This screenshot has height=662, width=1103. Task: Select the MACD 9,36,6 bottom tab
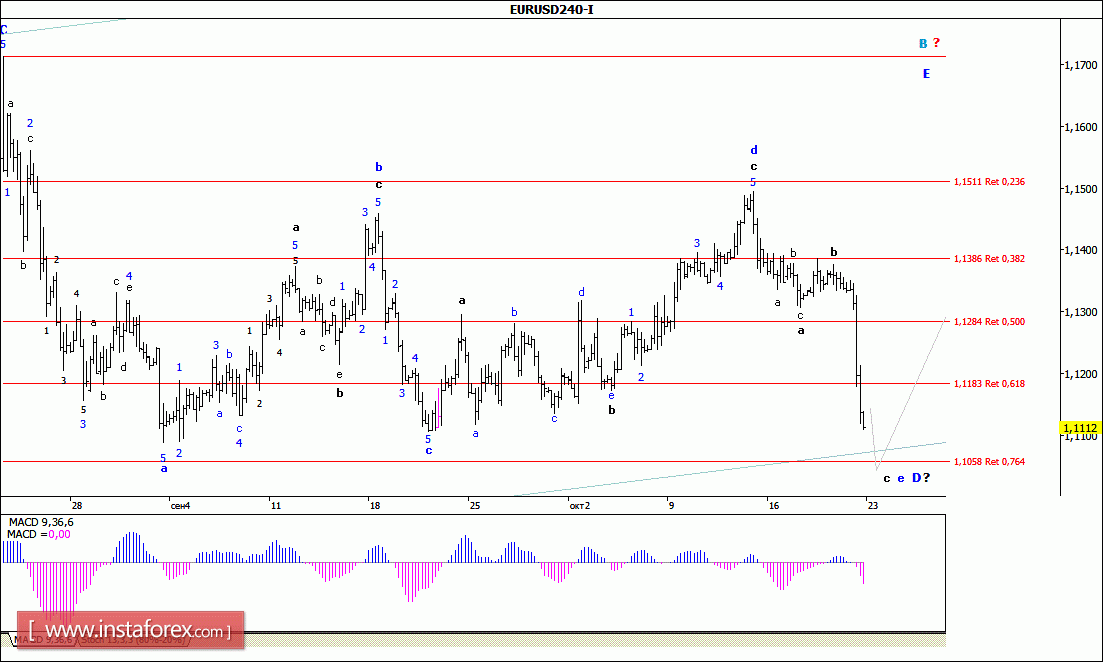coord(40,638)
